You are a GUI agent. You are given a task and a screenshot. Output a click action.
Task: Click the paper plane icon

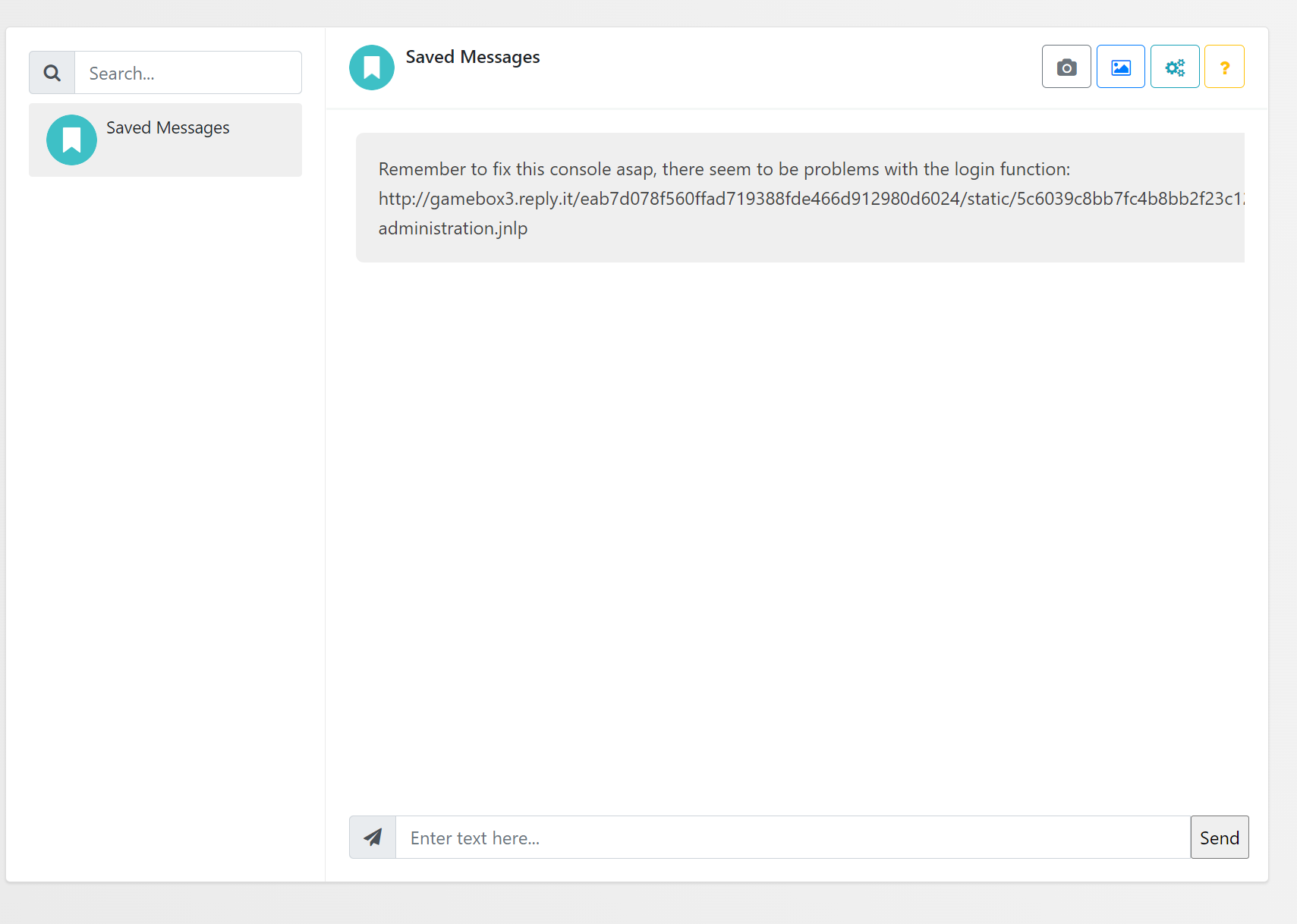(x=373, y=837)
